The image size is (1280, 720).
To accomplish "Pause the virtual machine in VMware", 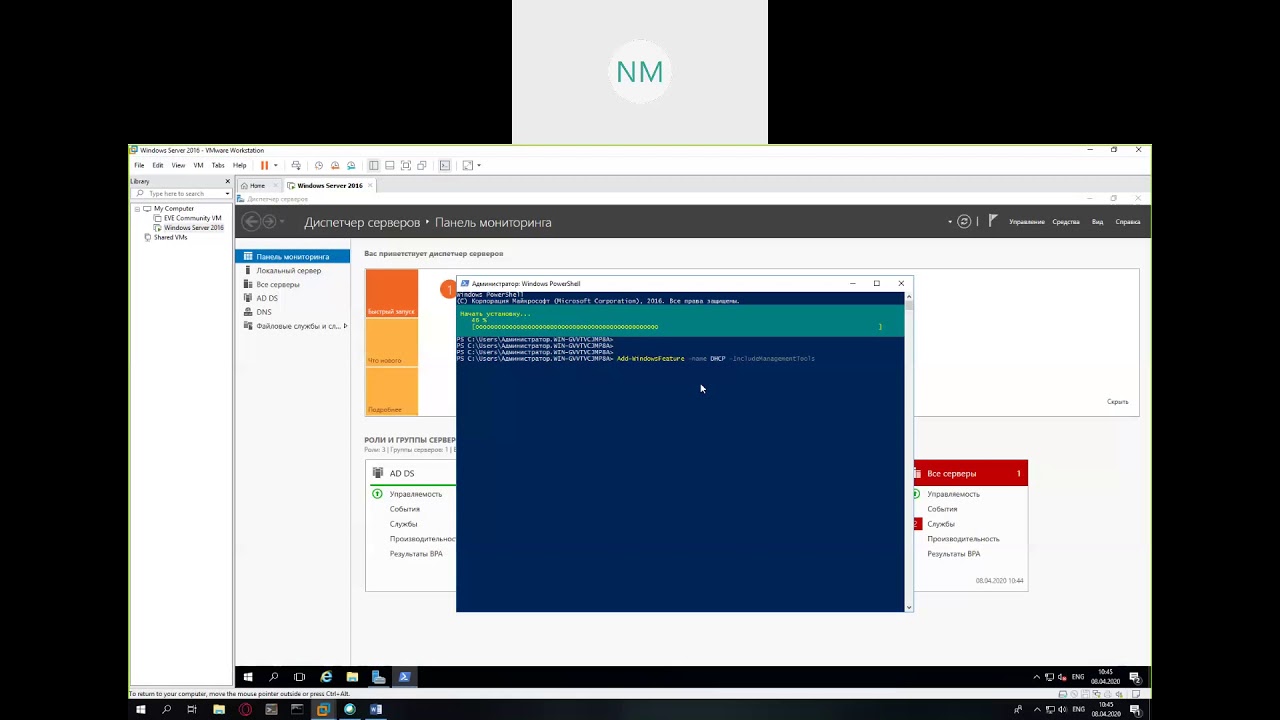I will click(x=264, y=165).
